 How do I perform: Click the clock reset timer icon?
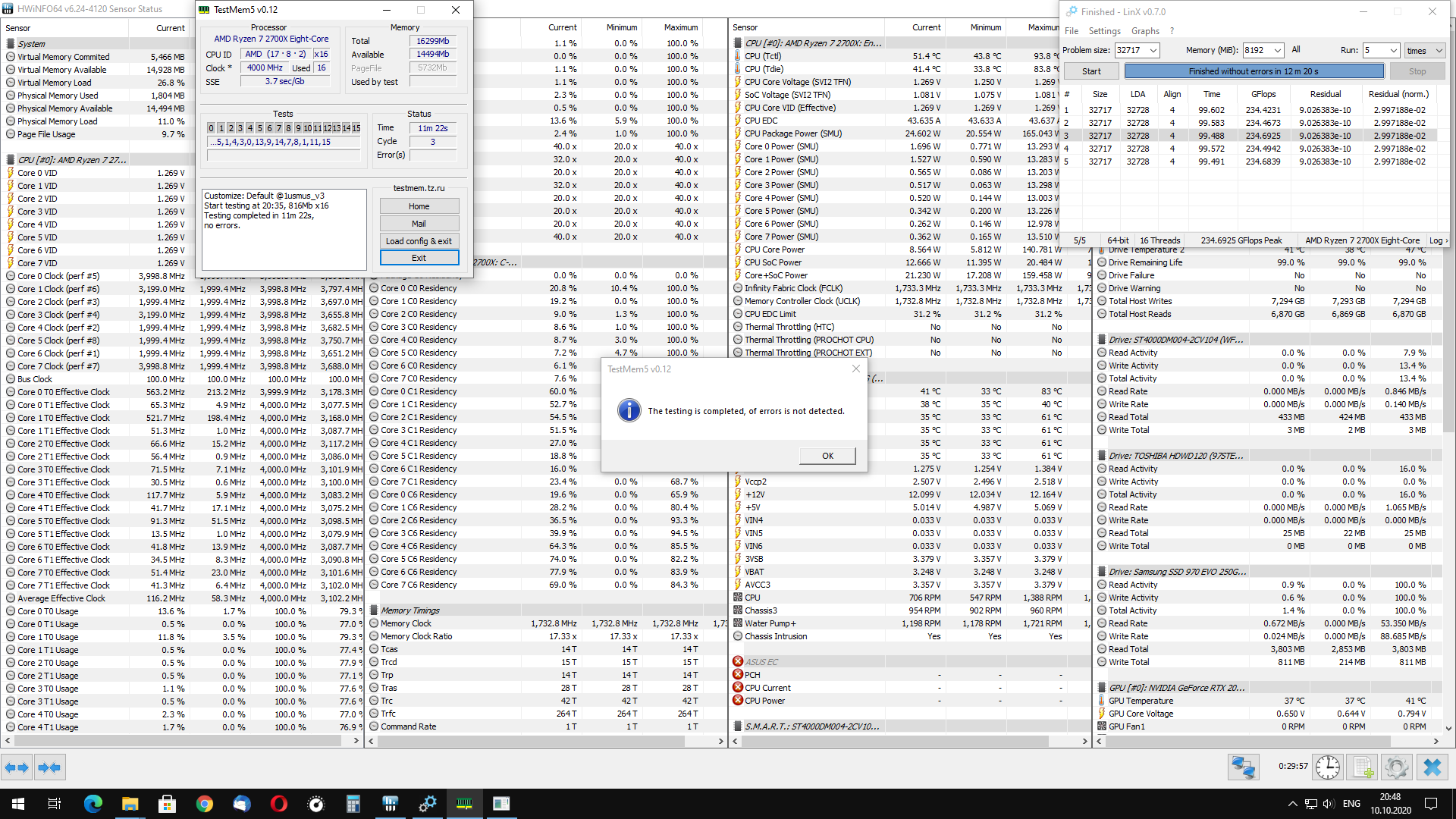(x=1327, y=767)
